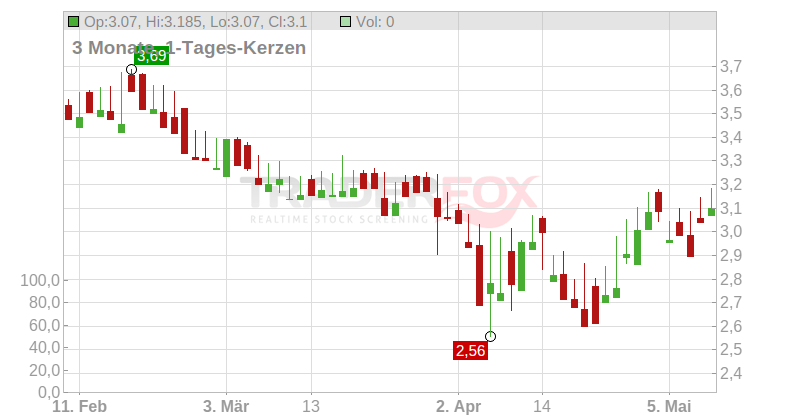
Task: Click the circle marker at the 2,56 low
Action: pos(490,336)
